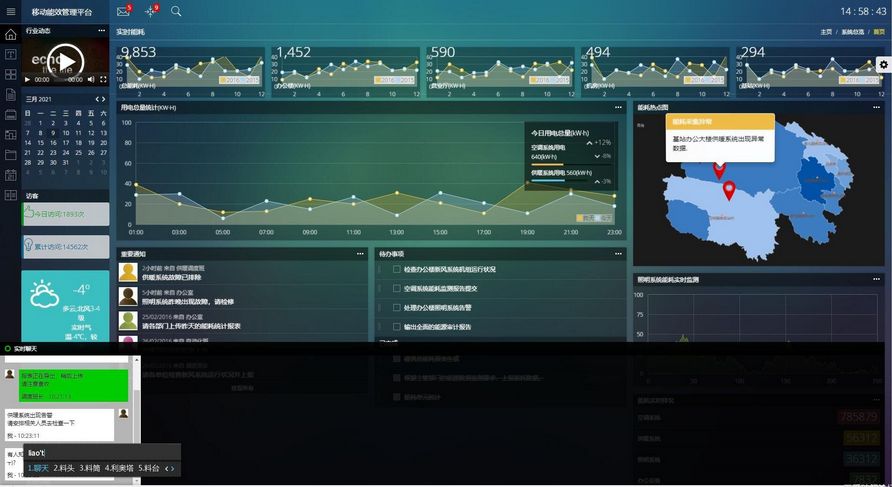This screenshot has width=892, height=487.
Task: Click the clock time 14:58:43
Action: click(863, 11)
